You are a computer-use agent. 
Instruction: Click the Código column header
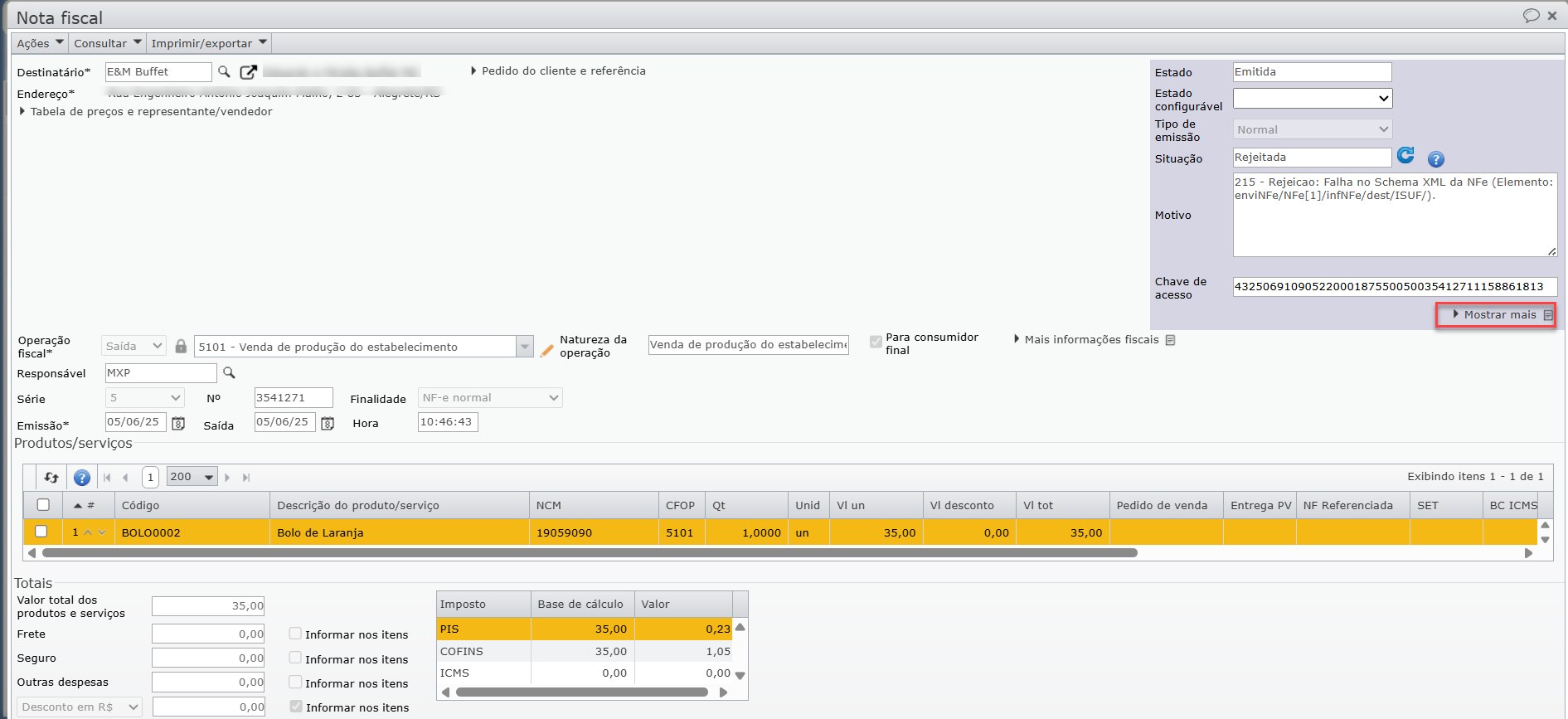click(x=192, y=505)
